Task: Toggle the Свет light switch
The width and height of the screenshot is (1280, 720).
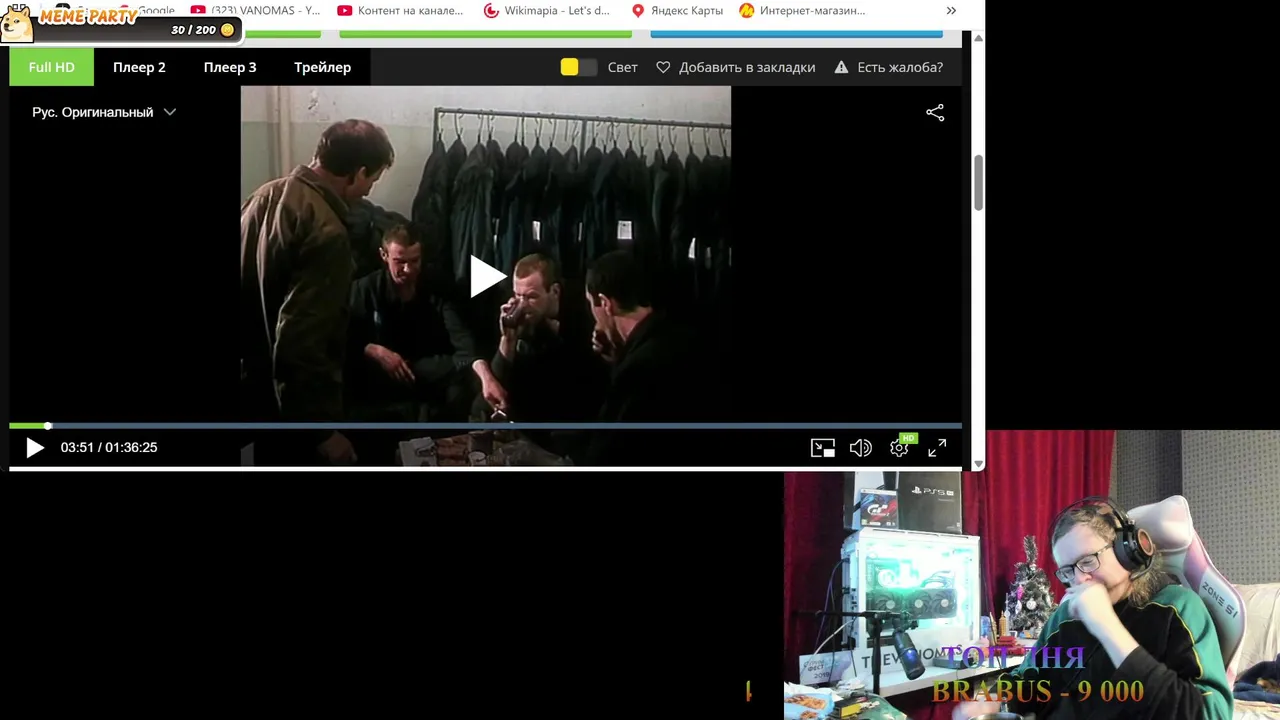Action: [x=578, y=67]
